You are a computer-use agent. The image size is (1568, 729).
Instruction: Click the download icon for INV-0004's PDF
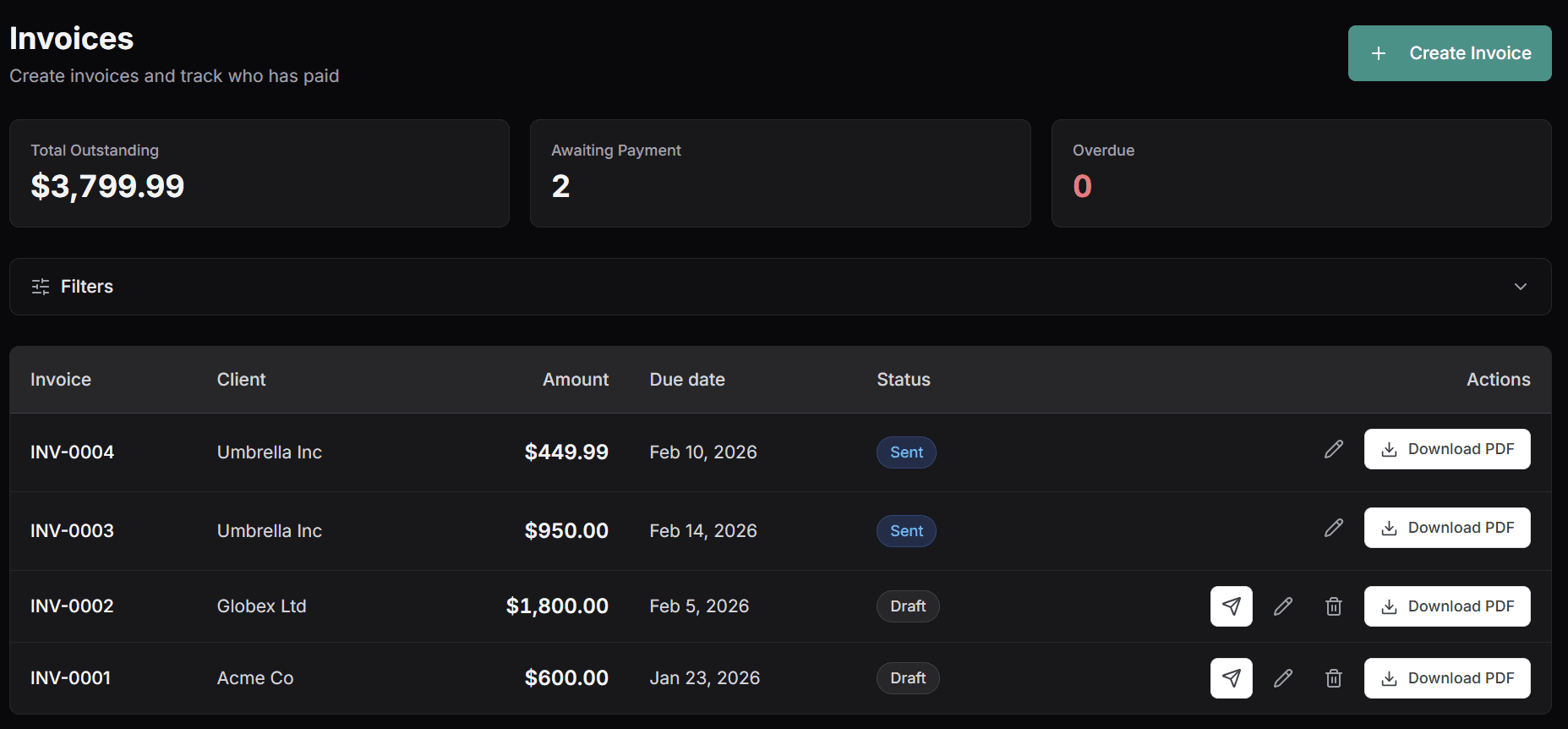(1389, 448)
